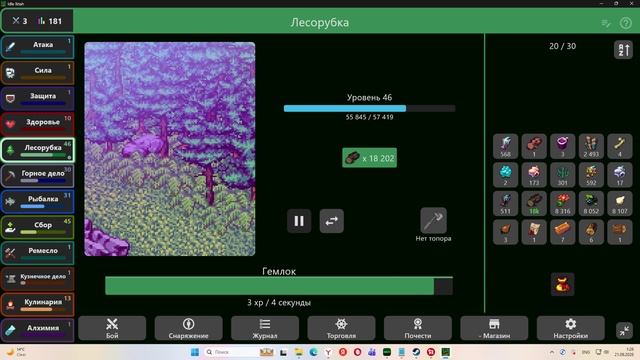Click the collapse arrows icon at bottom right
The width and height of the screenshot is (640, 360).
[624, 330]
